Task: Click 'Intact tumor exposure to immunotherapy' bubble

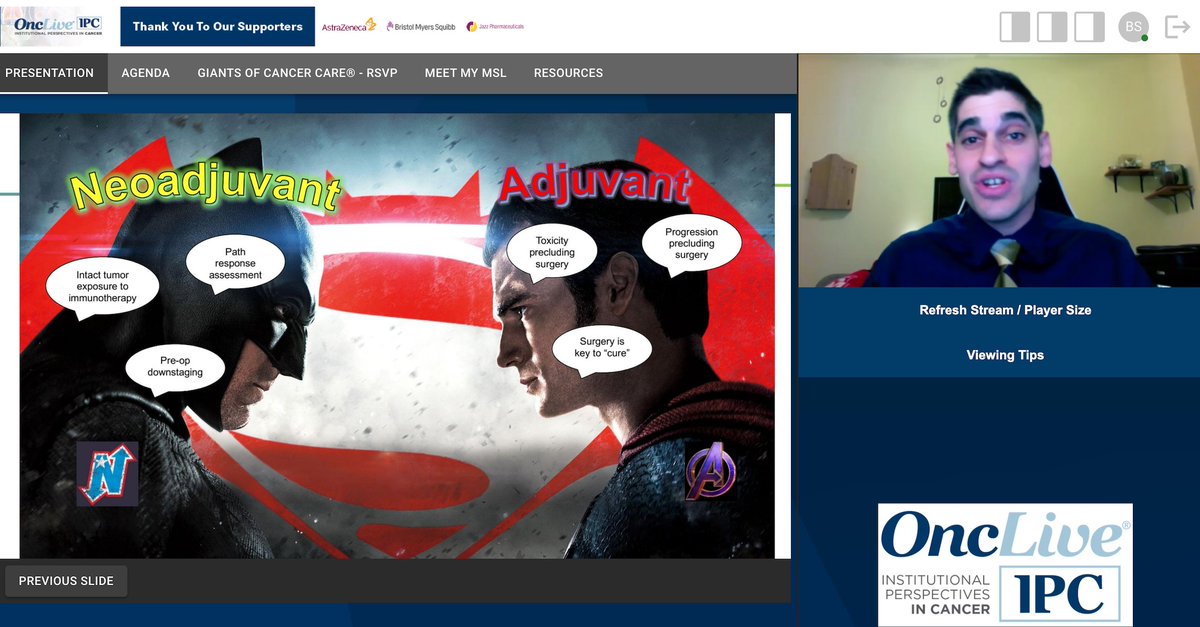Action: 102,287
